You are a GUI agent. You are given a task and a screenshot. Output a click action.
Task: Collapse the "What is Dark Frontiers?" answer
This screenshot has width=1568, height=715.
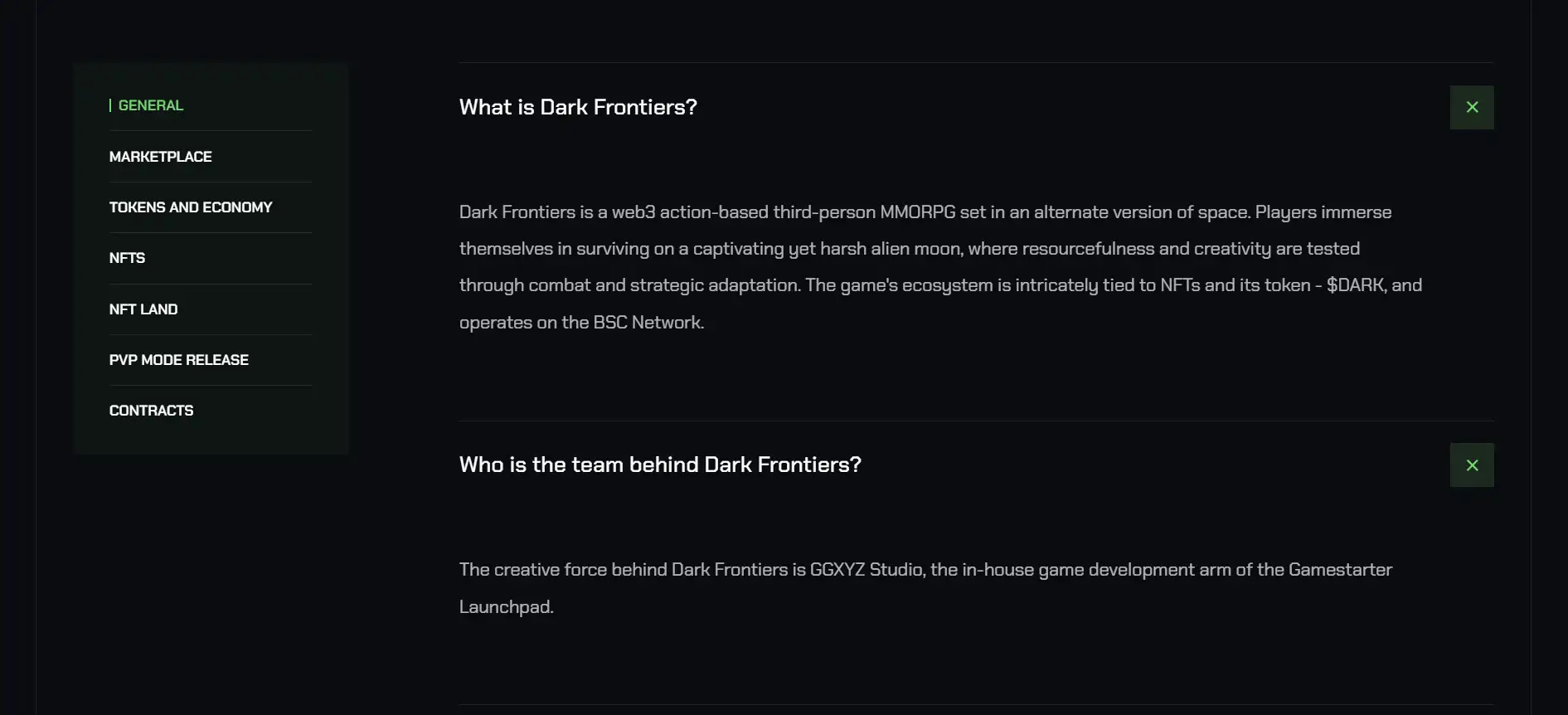point(1472,107)
